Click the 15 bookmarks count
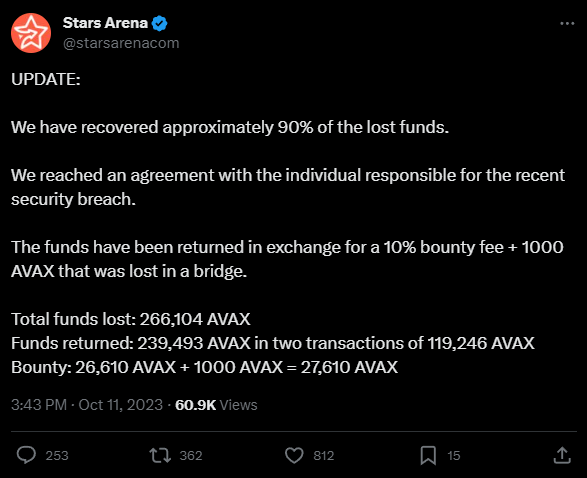The height and width of the screenshot is (478, 587). (x=454, y=456)
